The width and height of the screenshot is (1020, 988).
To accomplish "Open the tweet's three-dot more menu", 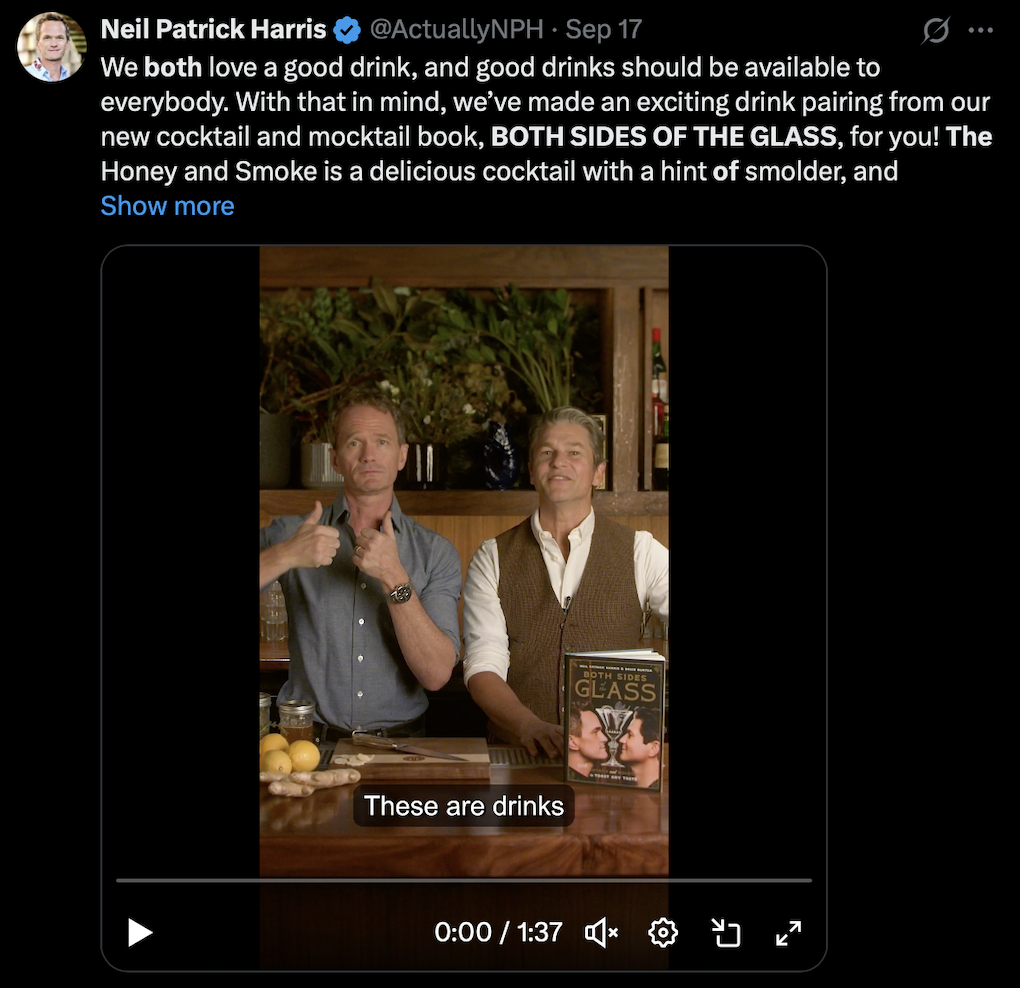I will coord(981,31).
